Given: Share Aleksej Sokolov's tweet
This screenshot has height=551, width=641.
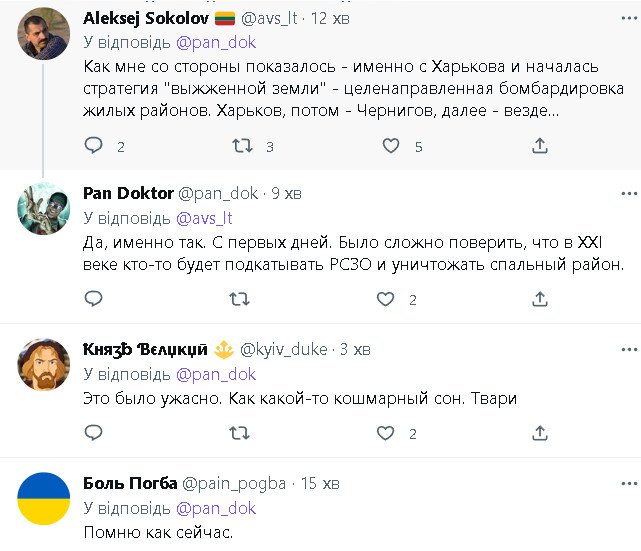Looking at the screenshot, I should pyautogui.click(x=540, y=146).
